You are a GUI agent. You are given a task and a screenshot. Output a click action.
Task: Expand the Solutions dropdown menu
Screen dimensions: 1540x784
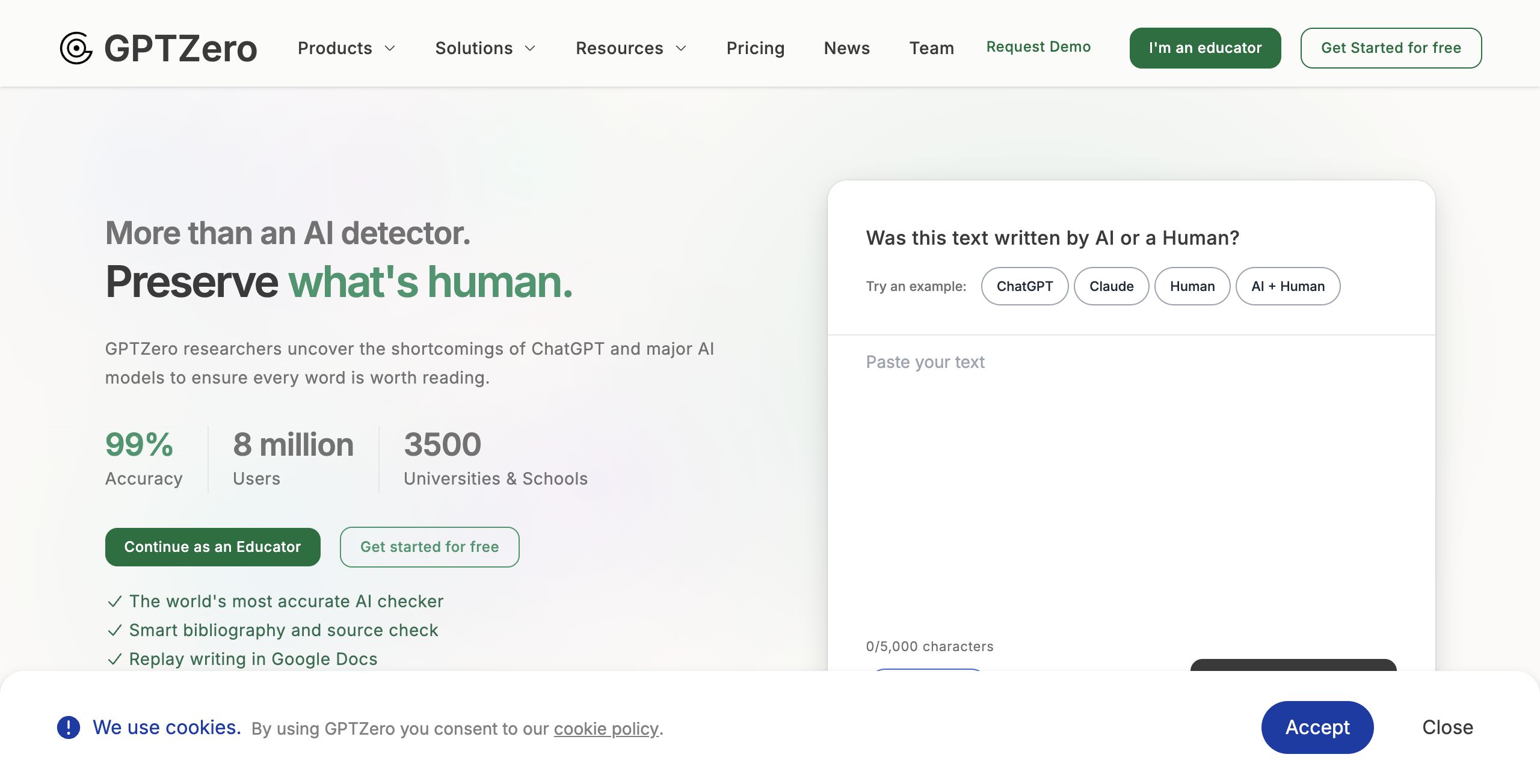pyautogui.click(x=485, y=48)
